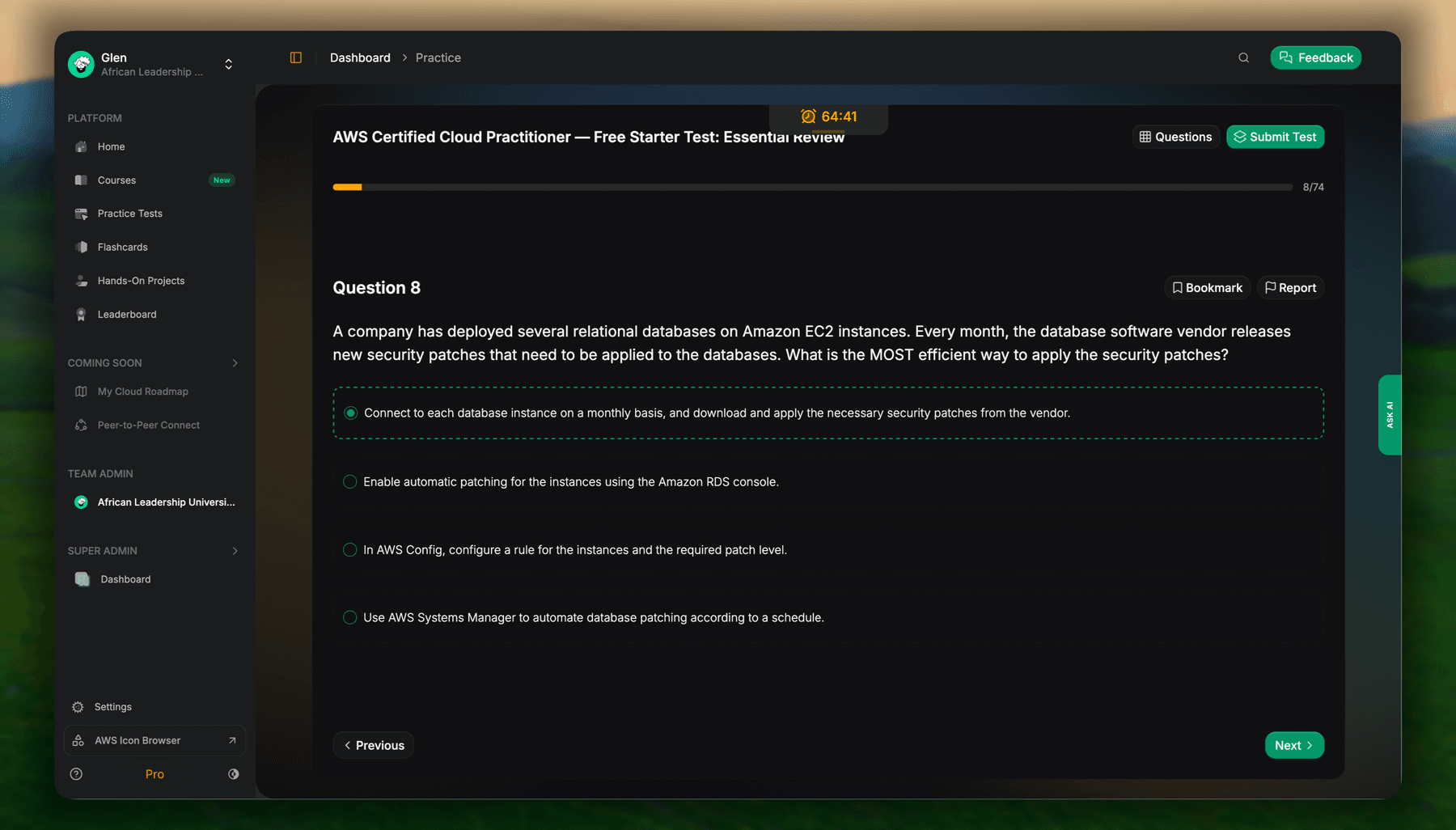Submit the test
The height and width of the screenshot is (830, 1456).
(1275, 137)
